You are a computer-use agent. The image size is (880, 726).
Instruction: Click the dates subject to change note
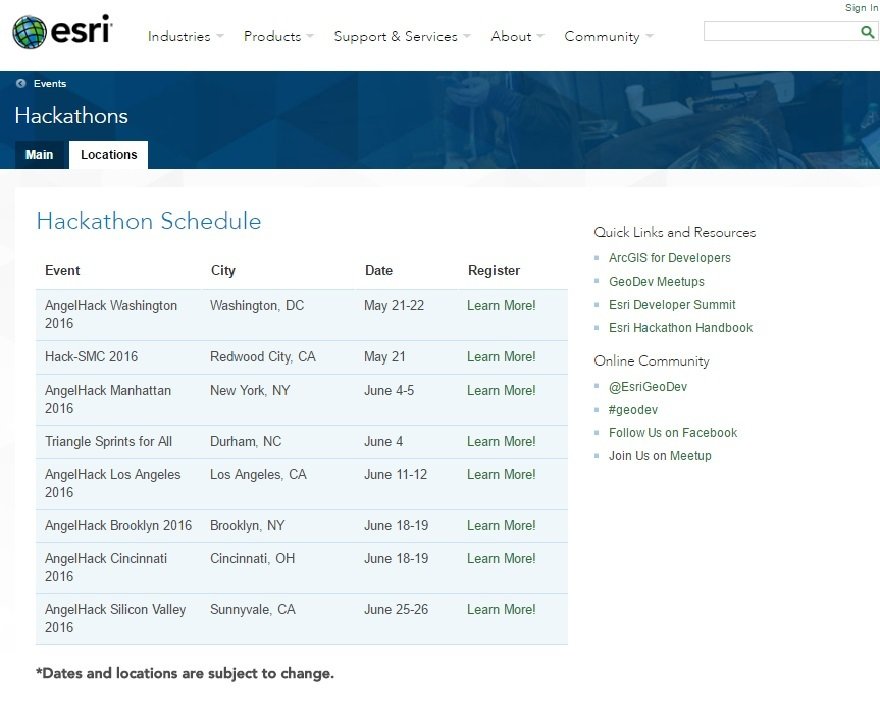tap(185, 674)
